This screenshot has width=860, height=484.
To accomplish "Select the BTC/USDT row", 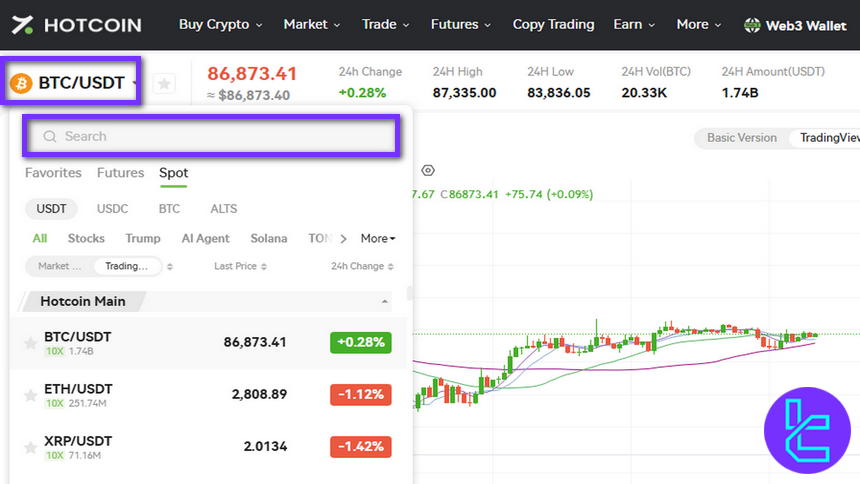I will point(208,343).
